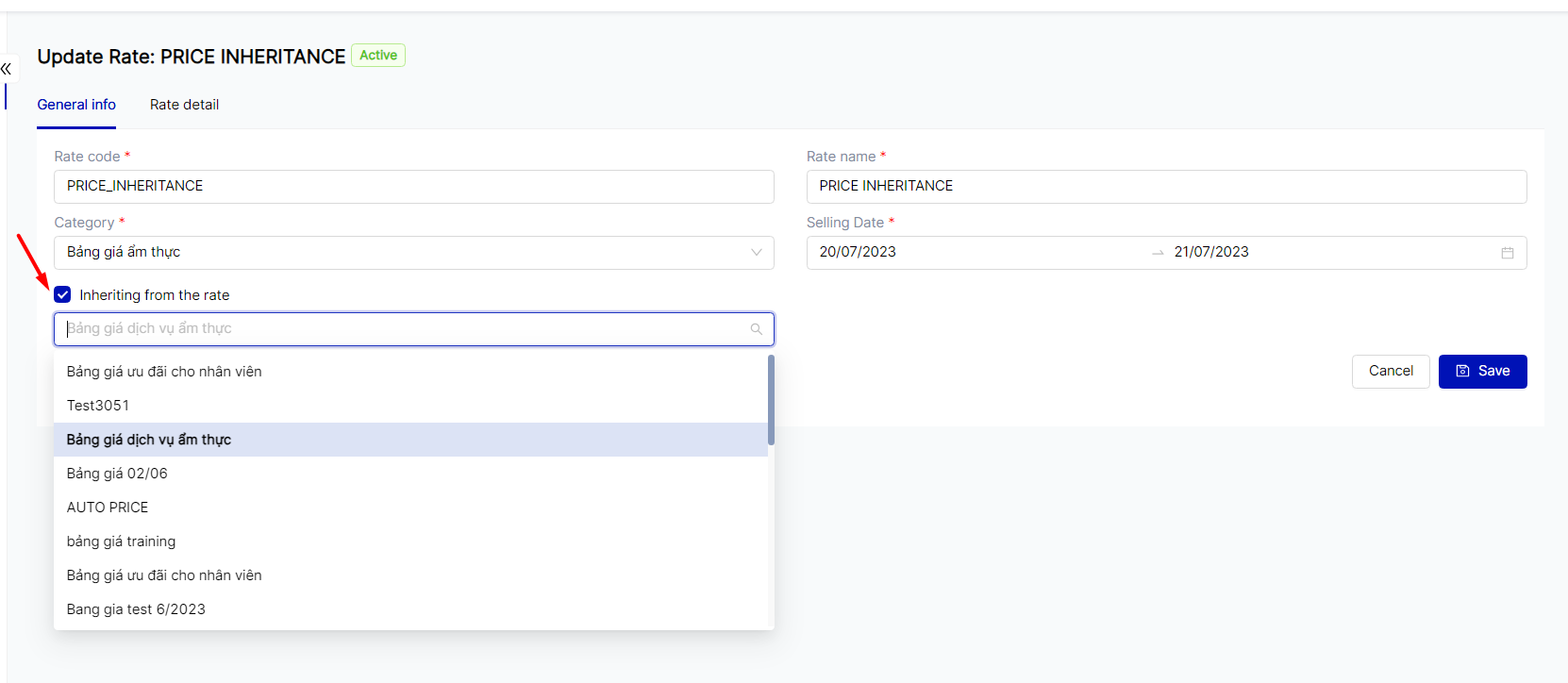1568x683 pixels.
Task: Click the inherit rate search combo box
Action: pyautogui.click(x=406, y=329)
